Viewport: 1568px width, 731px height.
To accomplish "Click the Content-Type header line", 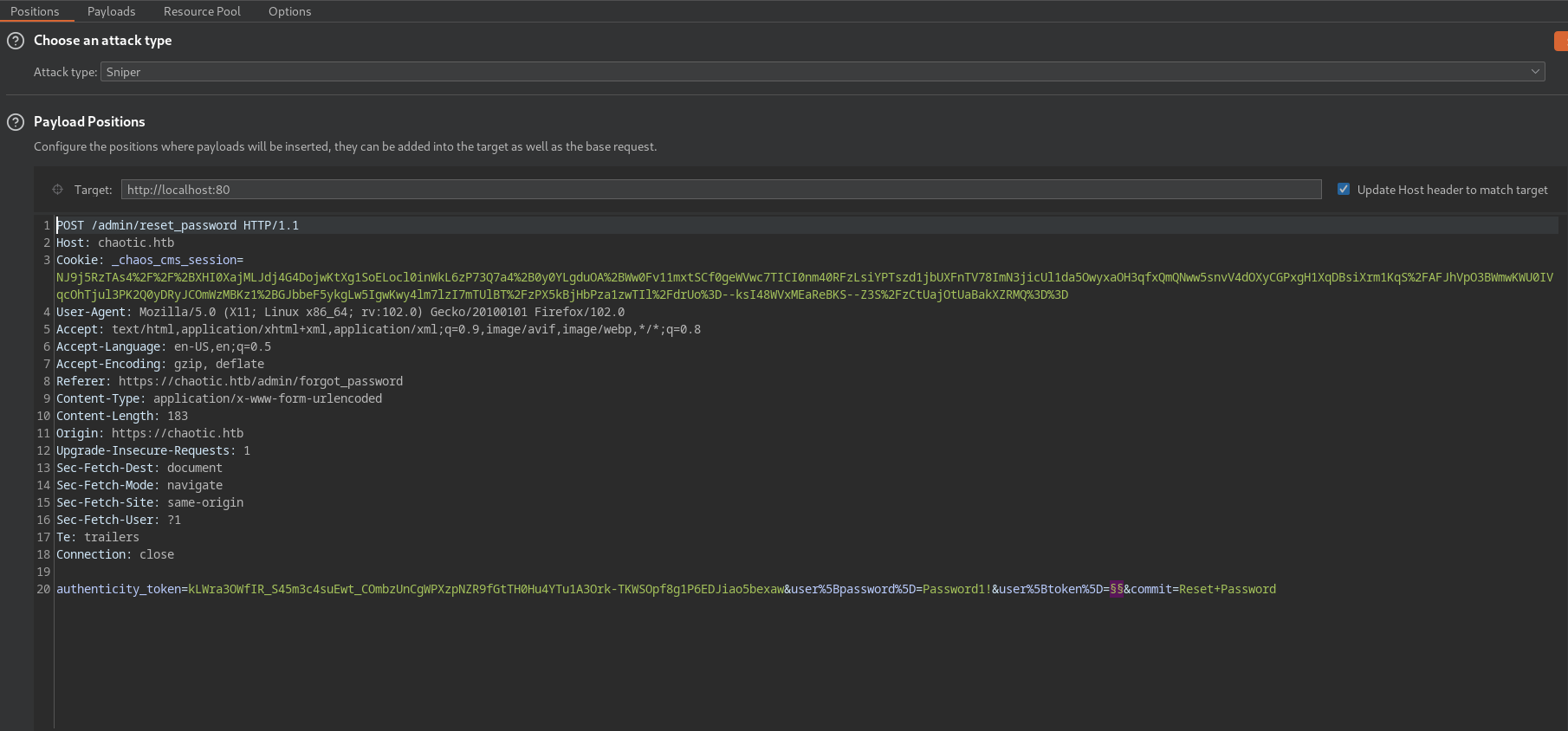I will 219,398.
